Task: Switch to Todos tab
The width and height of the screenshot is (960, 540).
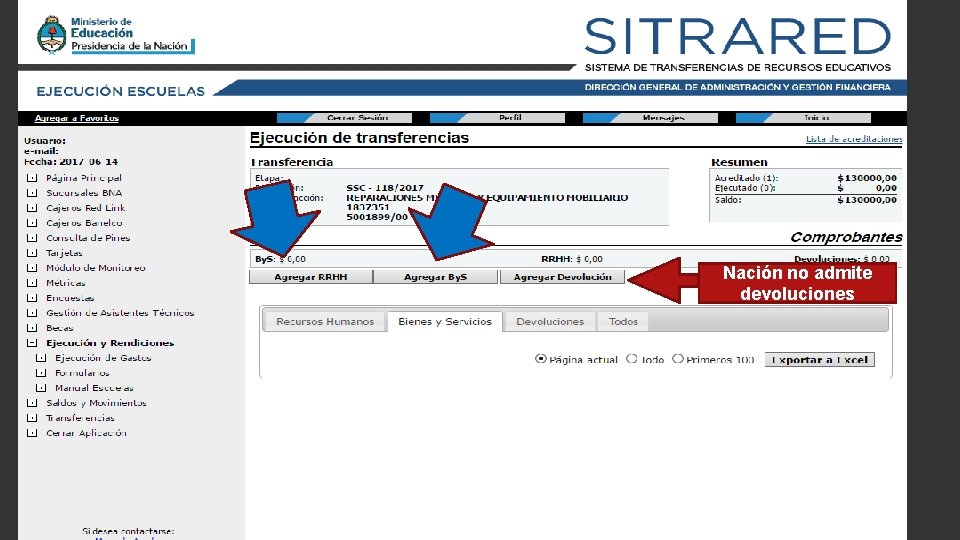Action: click(x=623, y=321)
